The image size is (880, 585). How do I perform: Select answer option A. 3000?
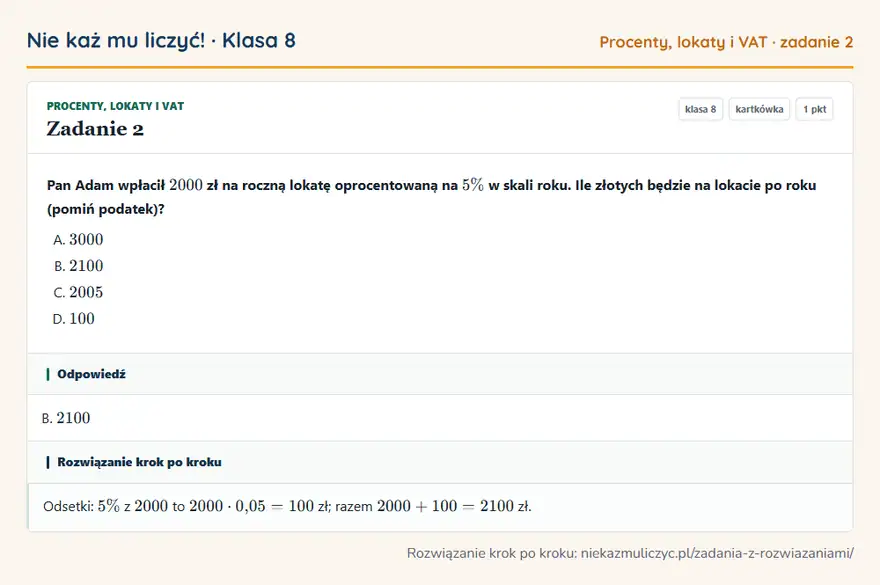coord(78,240)
